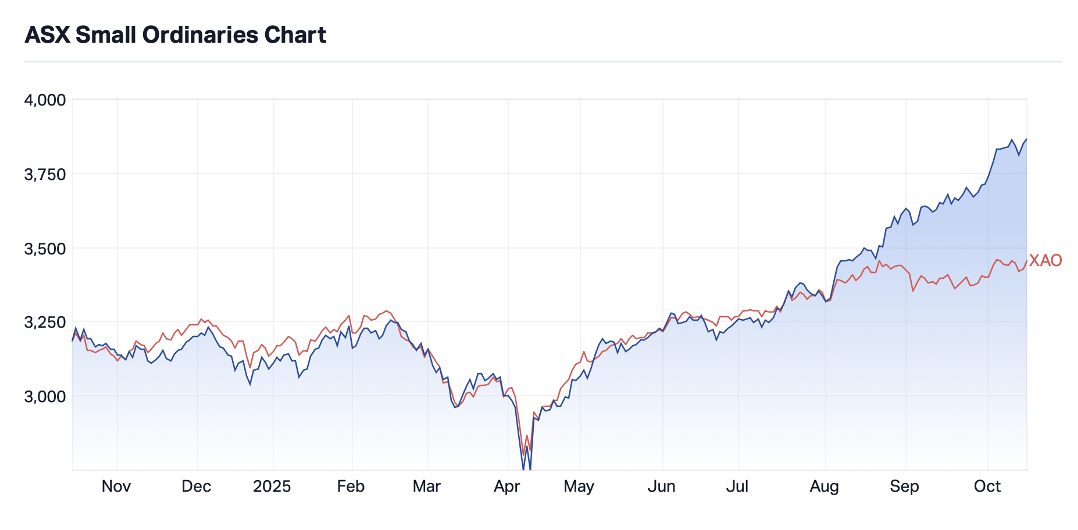Click the Jul x-axis label
This screenshot has height=530, width=1078.
click(737, 487)
